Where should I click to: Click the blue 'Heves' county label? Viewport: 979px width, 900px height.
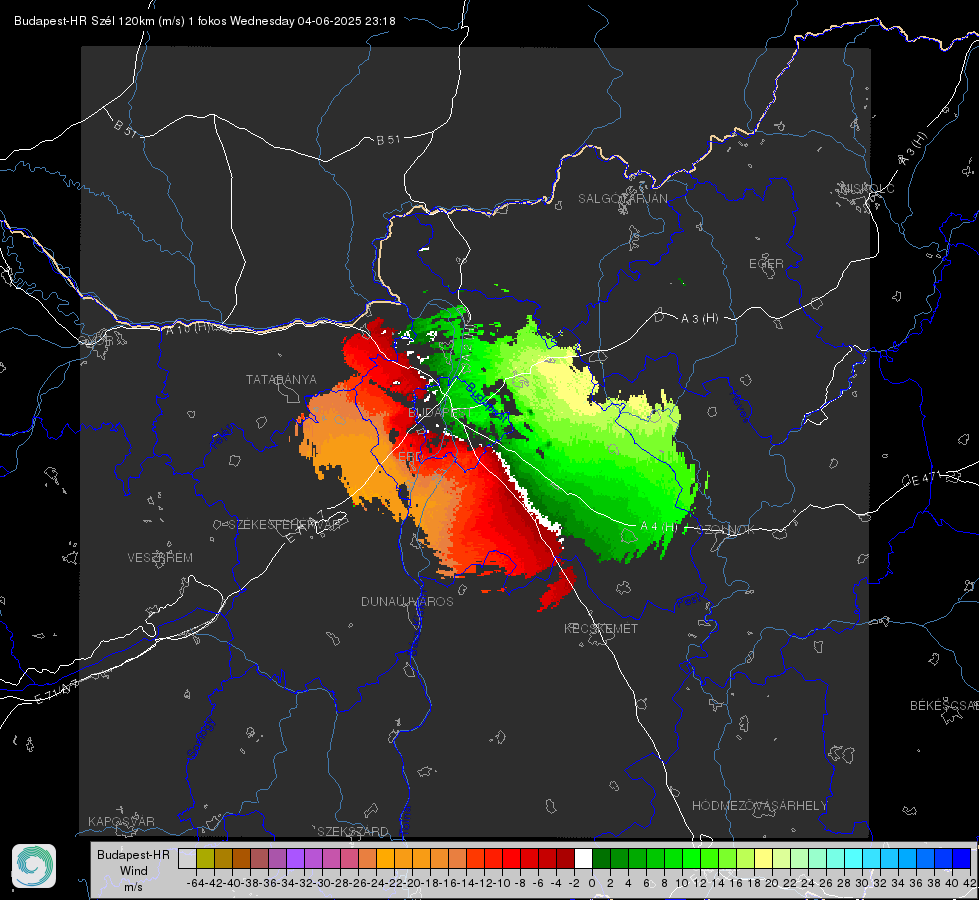tap(740, 407)
